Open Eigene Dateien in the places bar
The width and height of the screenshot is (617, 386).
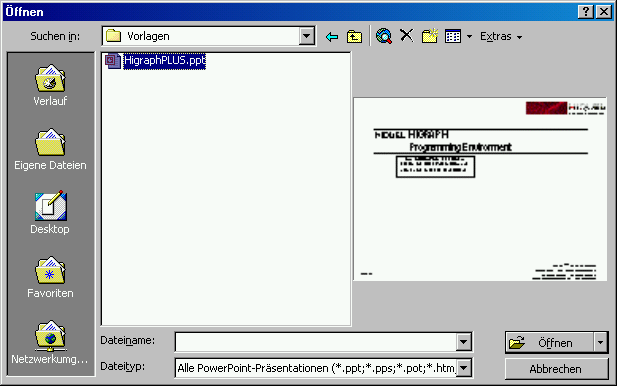coord(50,150)
